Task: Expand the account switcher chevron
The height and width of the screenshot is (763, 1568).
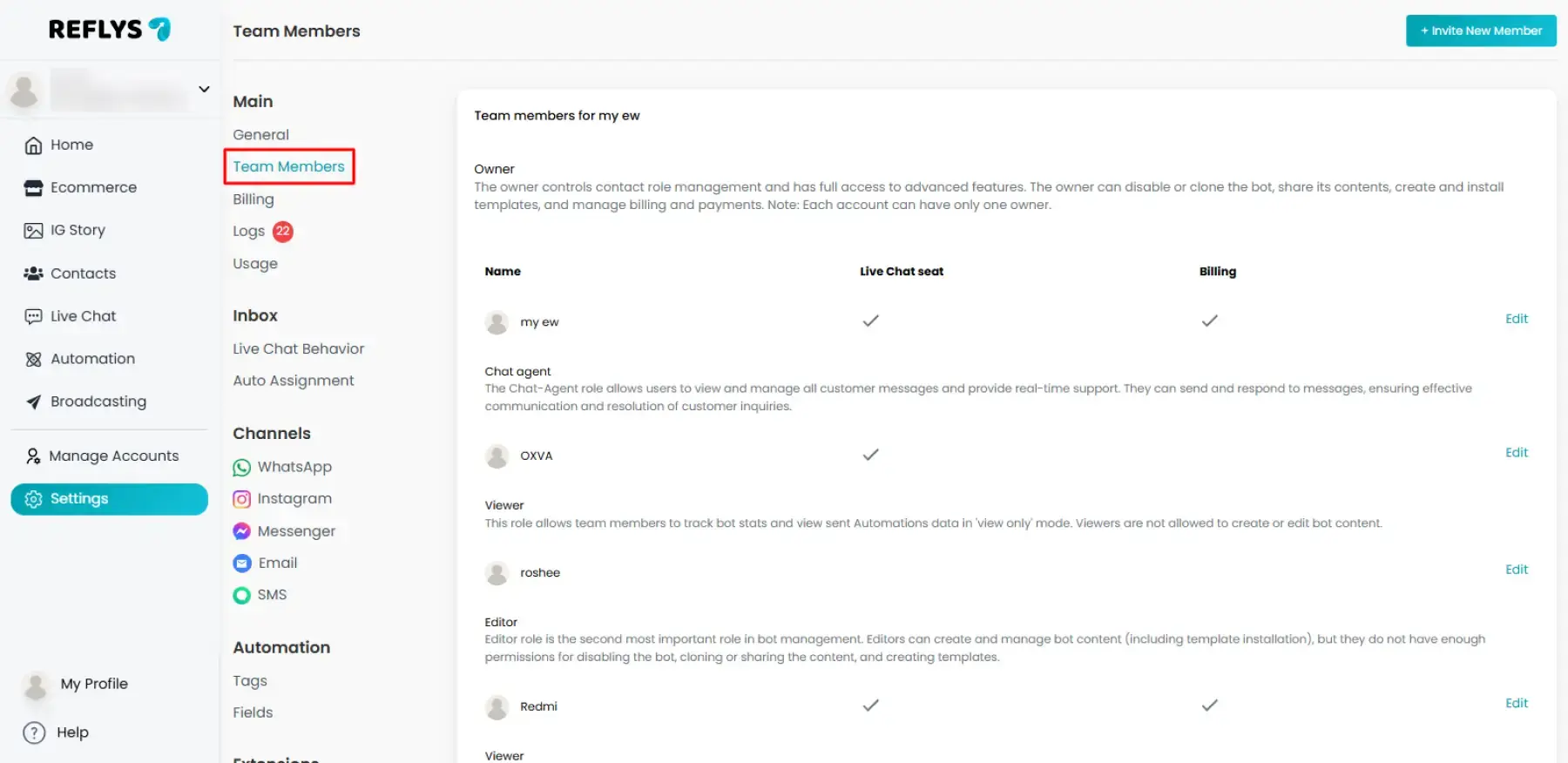Action: click(204, 89)
